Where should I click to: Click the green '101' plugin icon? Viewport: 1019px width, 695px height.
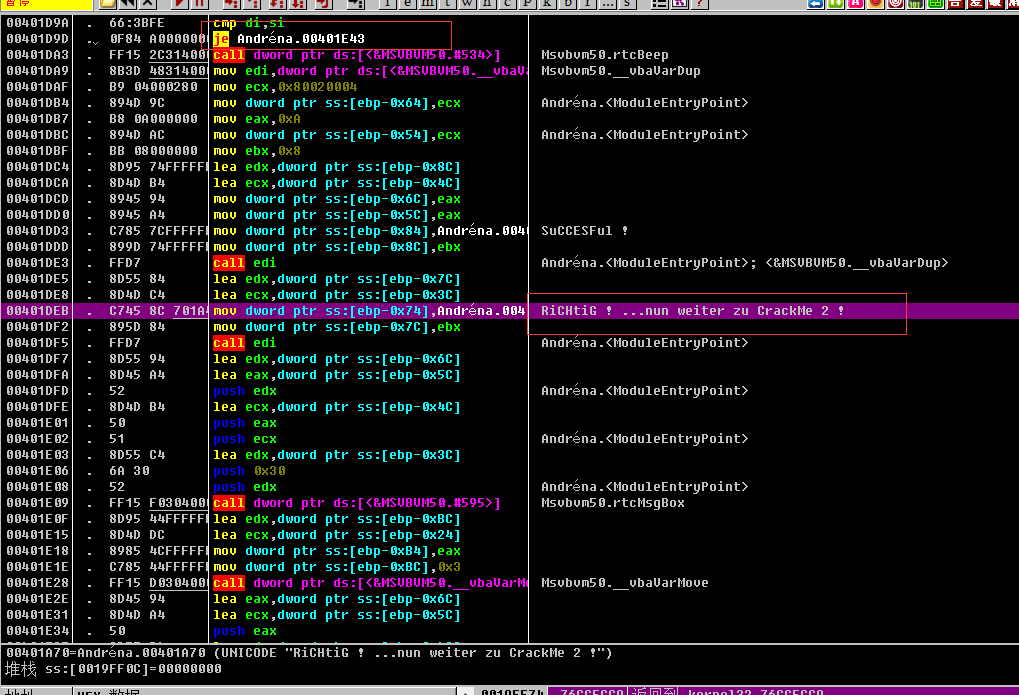point(915,4)
